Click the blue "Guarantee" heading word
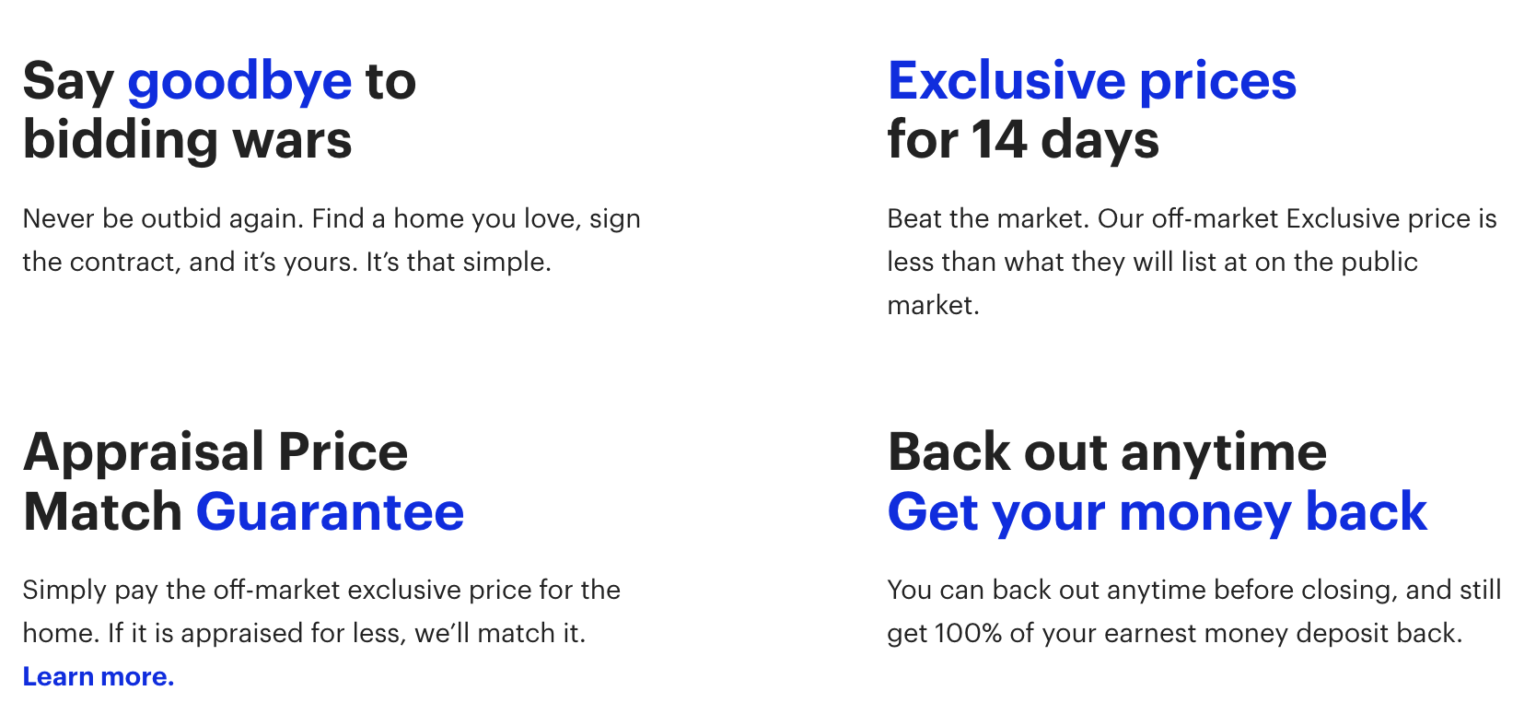 coord(330,511)
